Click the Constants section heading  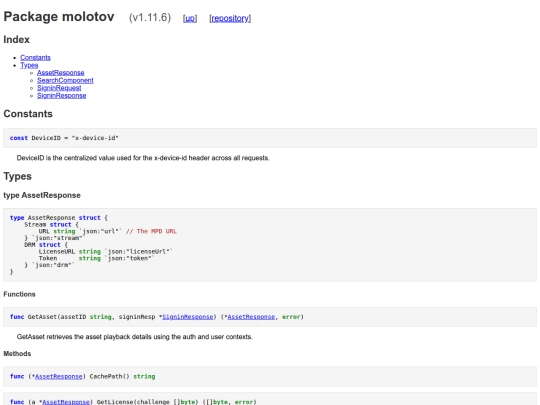click(28, 114)
